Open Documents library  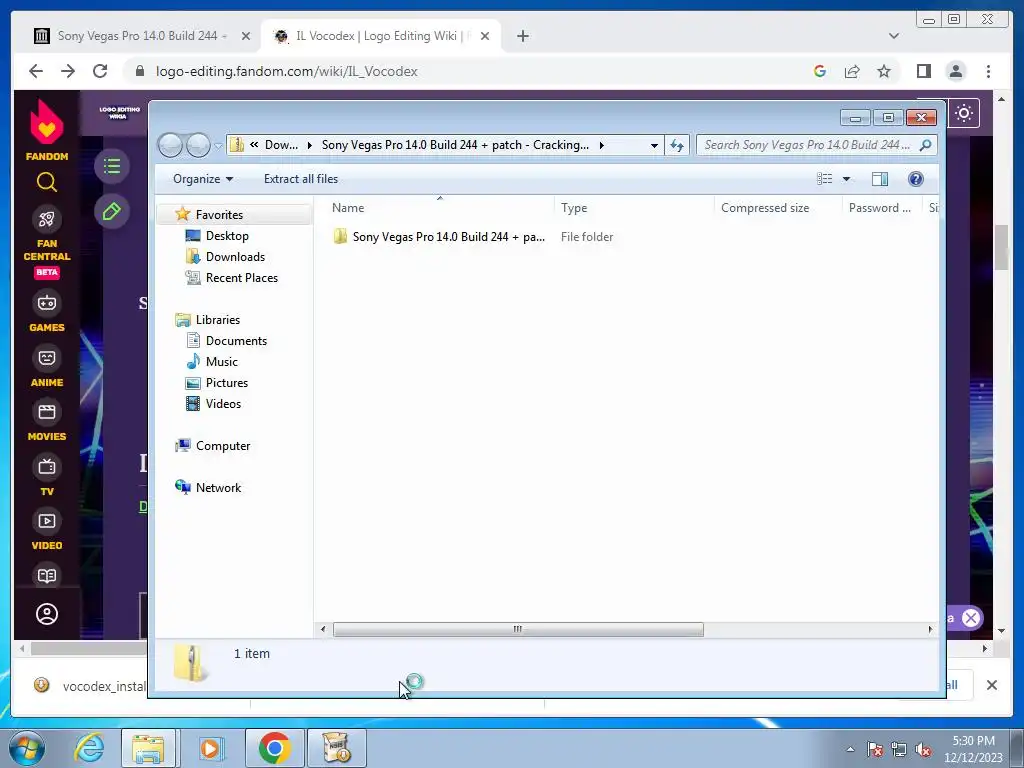(x=236, y=341)
